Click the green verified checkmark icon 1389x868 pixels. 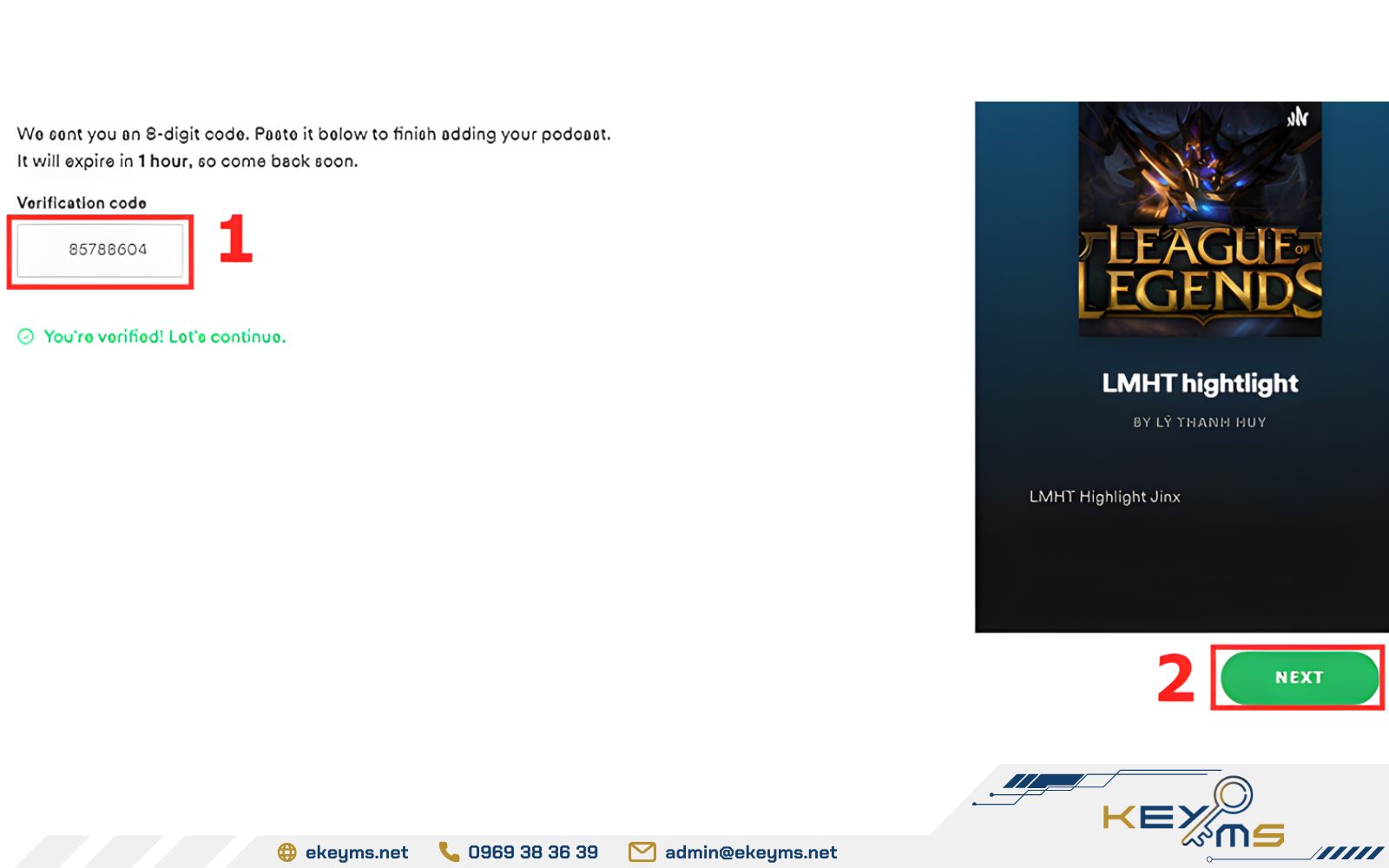[26, 337]
